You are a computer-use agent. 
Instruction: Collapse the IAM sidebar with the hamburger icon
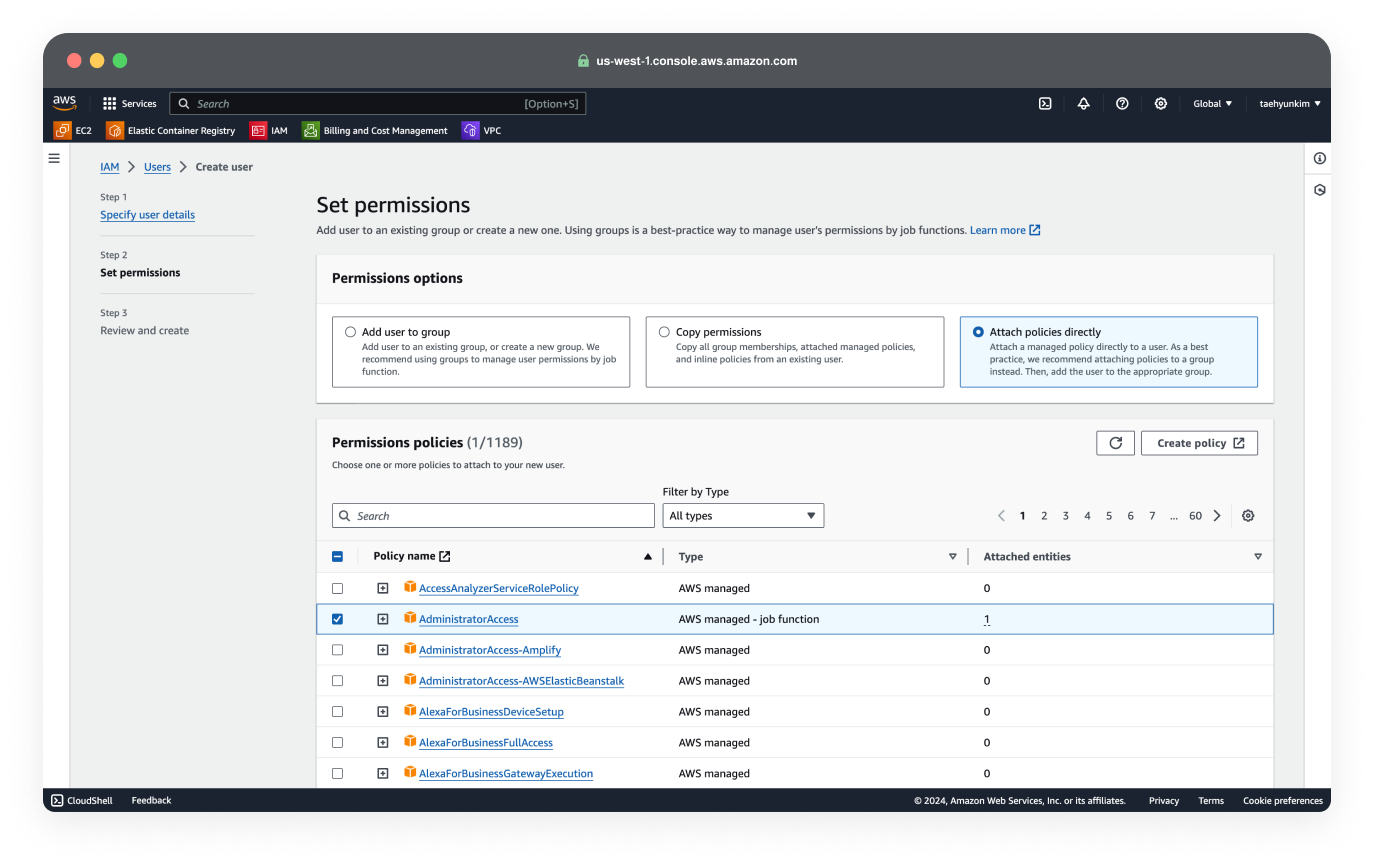coord(53,158)
